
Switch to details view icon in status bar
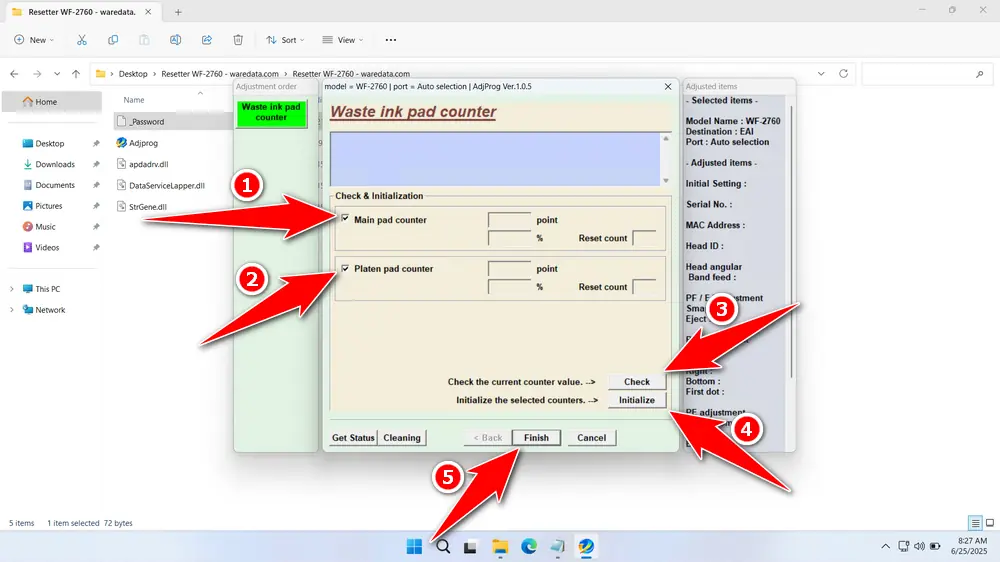(x=975, y=523)
